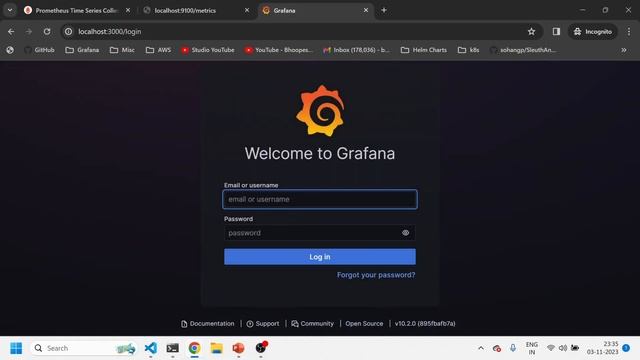Click the Grafana logo
This screenshot has width=640, height=360.
[320, 111]
